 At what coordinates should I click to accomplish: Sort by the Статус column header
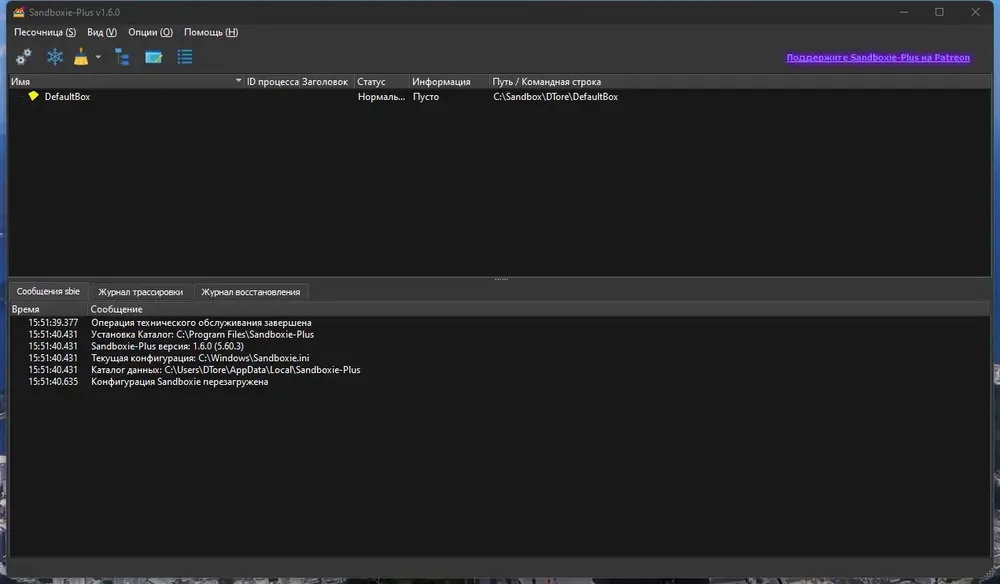(381, 82)
